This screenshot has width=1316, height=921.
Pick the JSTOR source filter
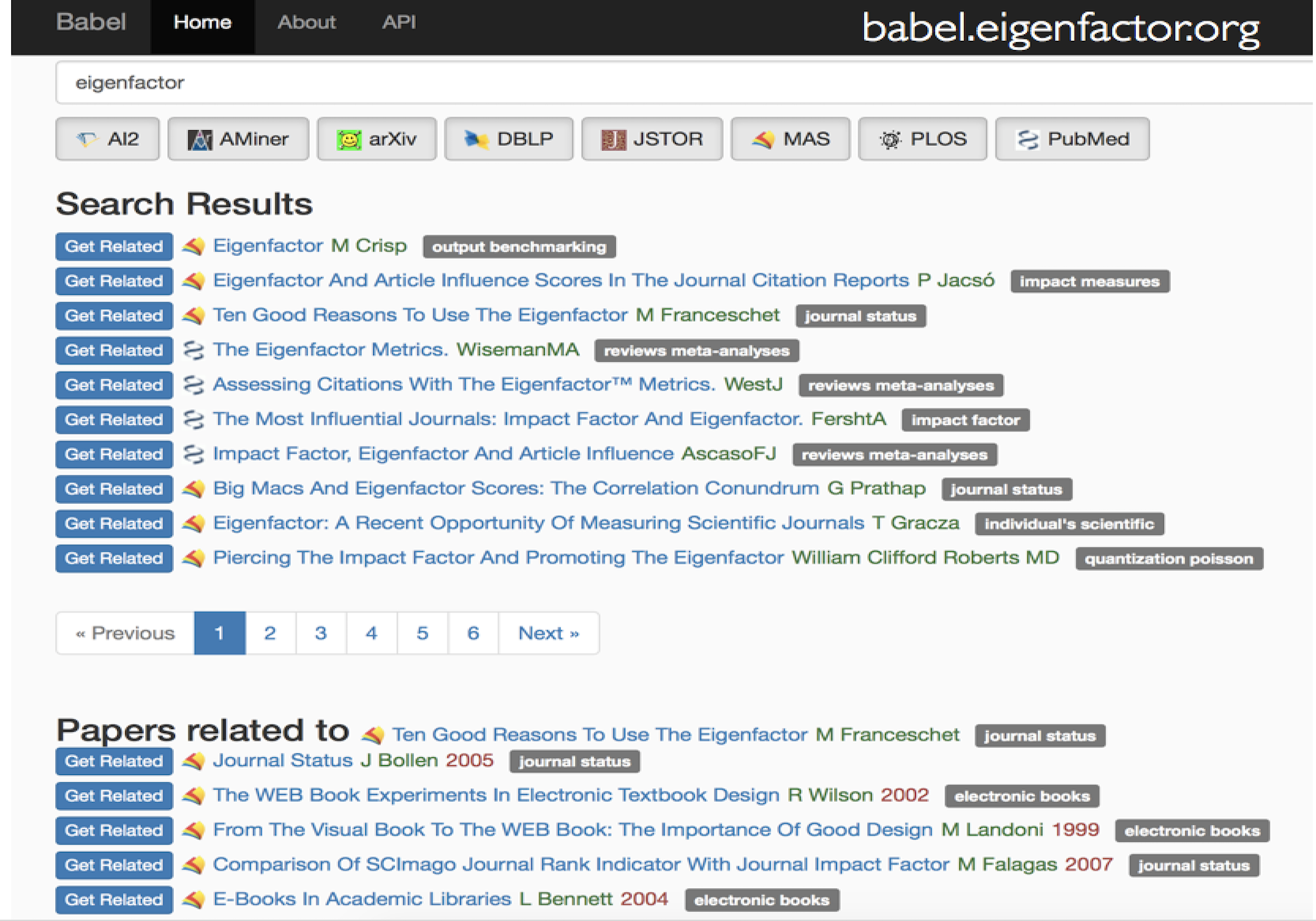652,139
